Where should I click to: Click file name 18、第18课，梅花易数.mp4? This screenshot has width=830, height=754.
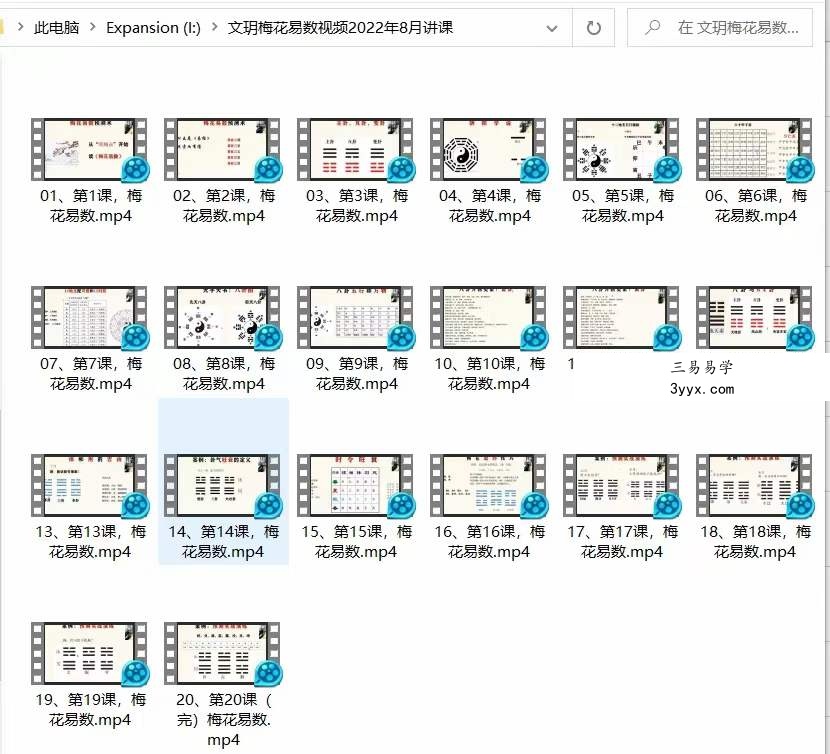pyautogui.click(x=755, y=542)
